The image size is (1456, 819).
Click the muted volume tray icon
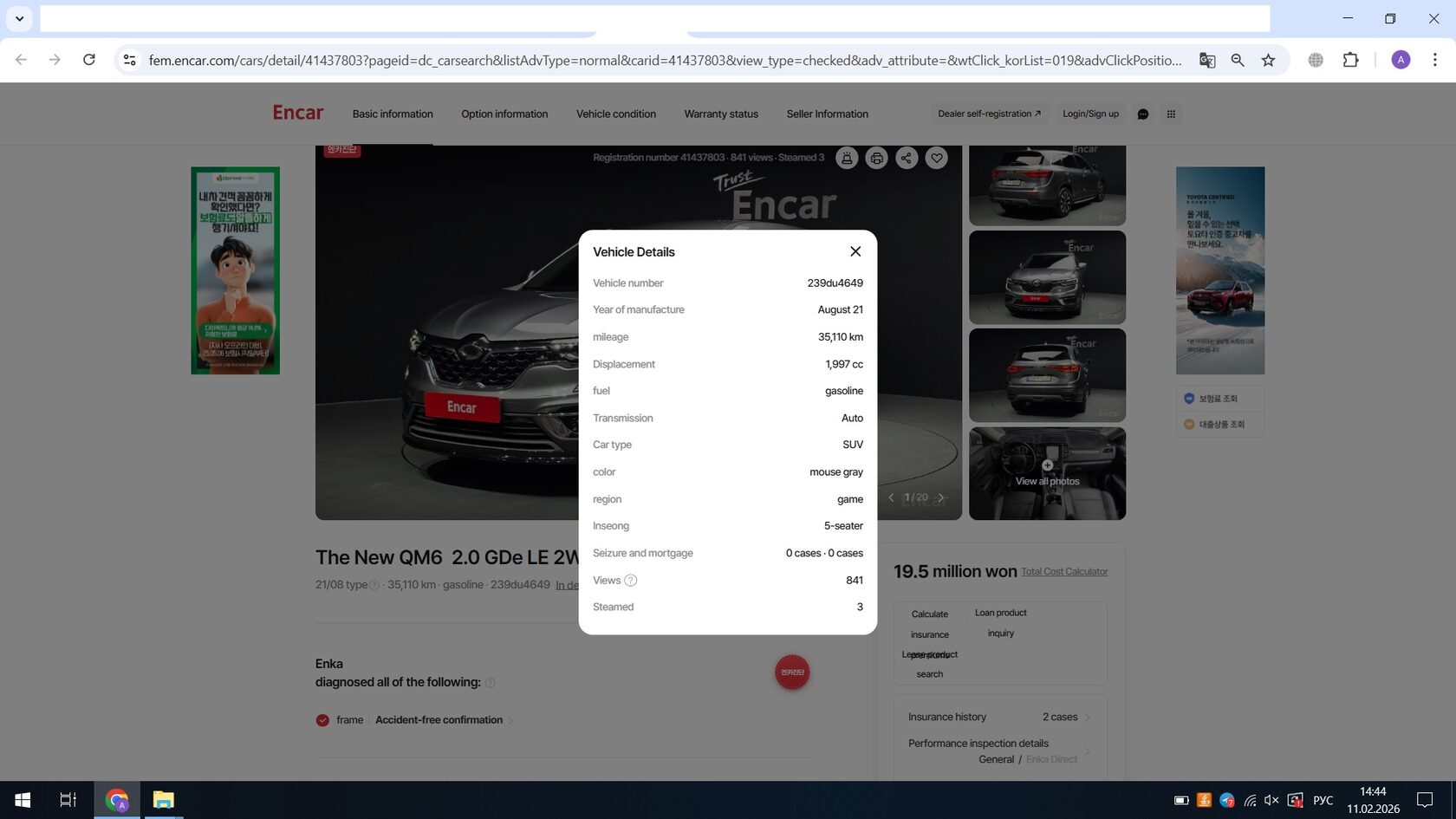[1271, 800]
